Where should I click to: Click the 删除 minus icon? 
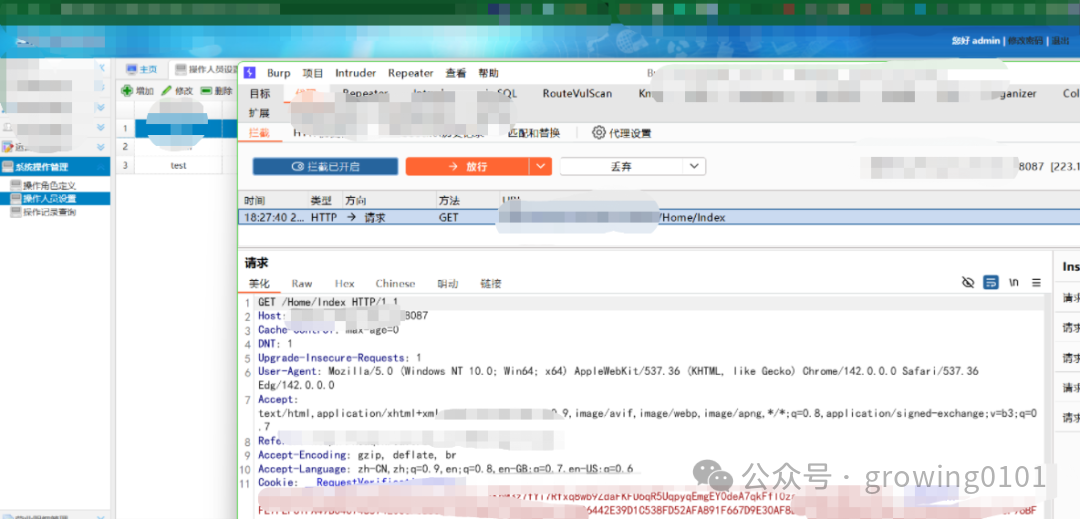(206, 91)
